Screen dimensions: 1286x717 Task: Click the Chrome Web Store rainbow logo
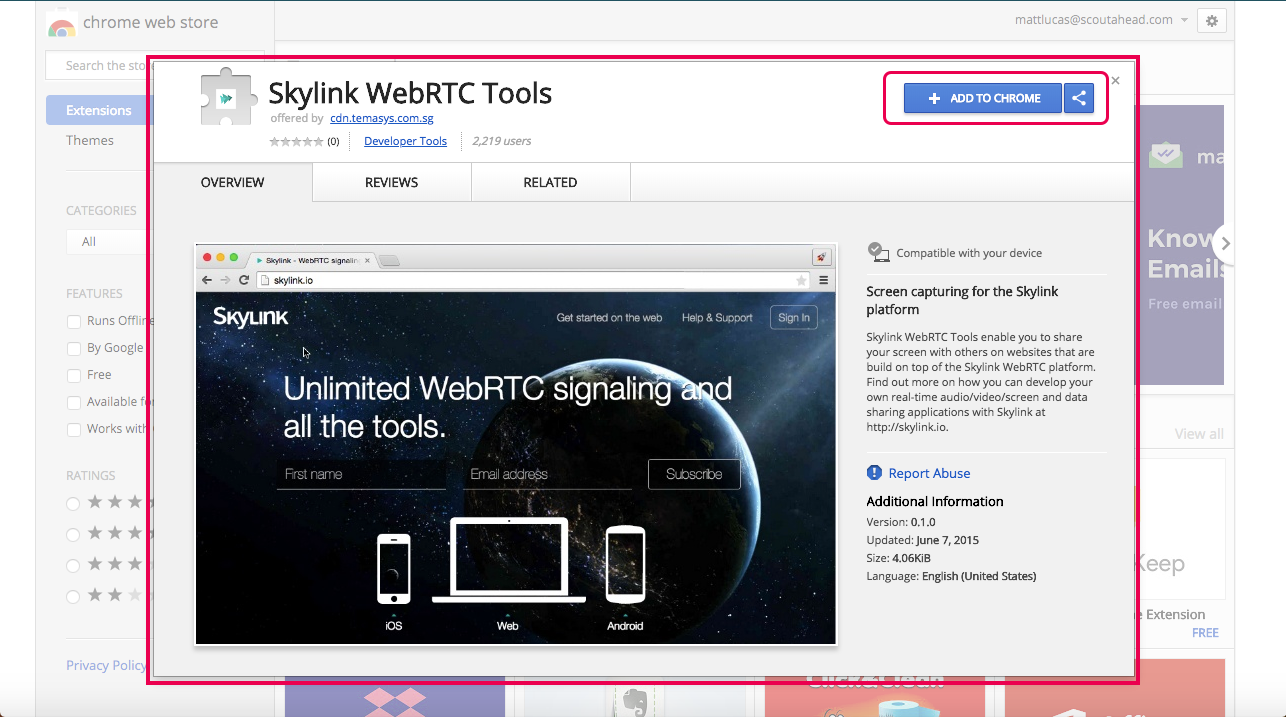coord(62,24)
